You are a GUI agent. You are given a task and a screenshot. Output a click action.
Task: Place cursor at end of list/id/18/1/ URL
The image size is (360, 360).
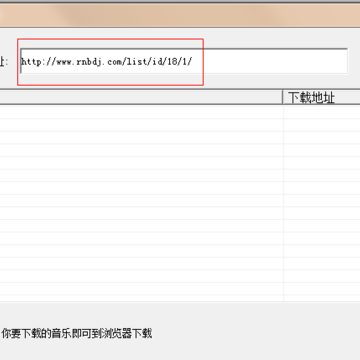[x=193, y=62]
